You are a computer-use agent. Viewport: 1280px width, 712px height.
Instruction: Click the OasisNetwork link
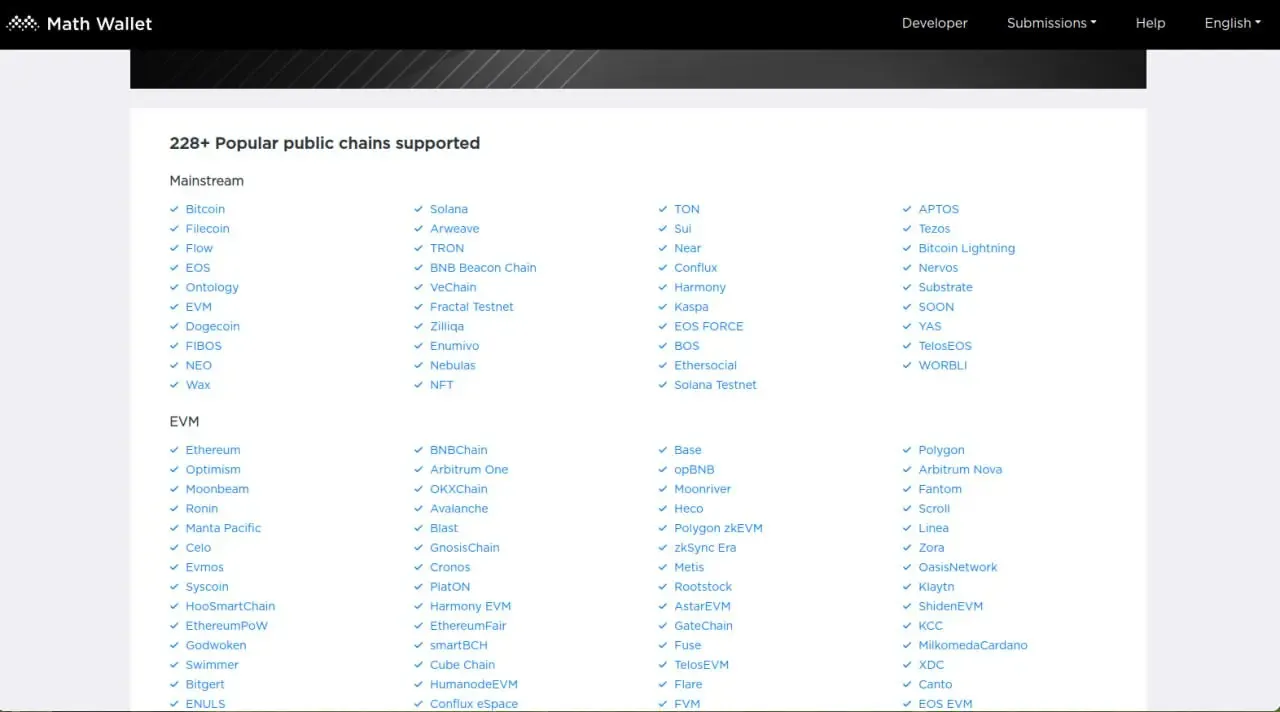[x=958, y=567]
